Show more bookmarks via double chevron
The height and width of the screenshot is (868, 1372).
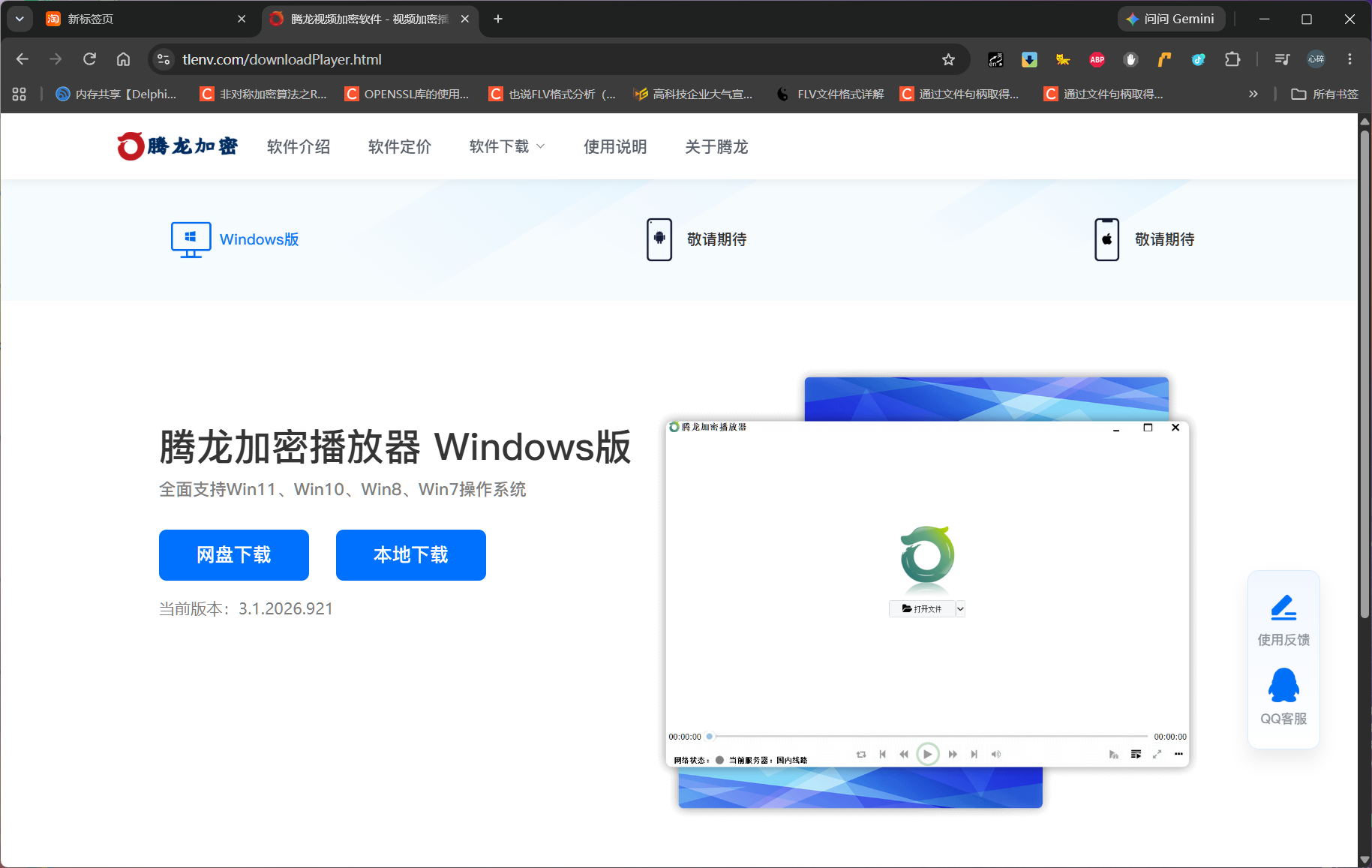click(x=1253, y=94)
